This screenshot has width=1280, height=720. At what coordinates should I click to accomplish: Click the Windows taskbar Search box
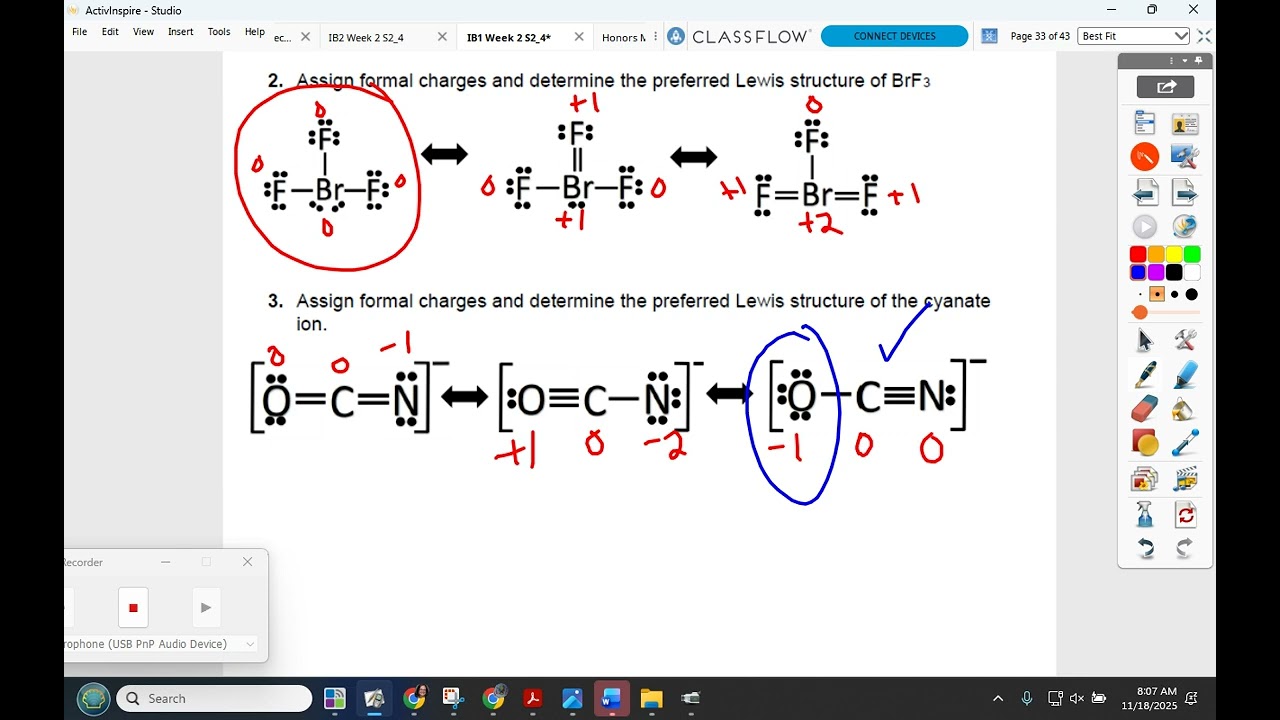click(x=214, y=698)
